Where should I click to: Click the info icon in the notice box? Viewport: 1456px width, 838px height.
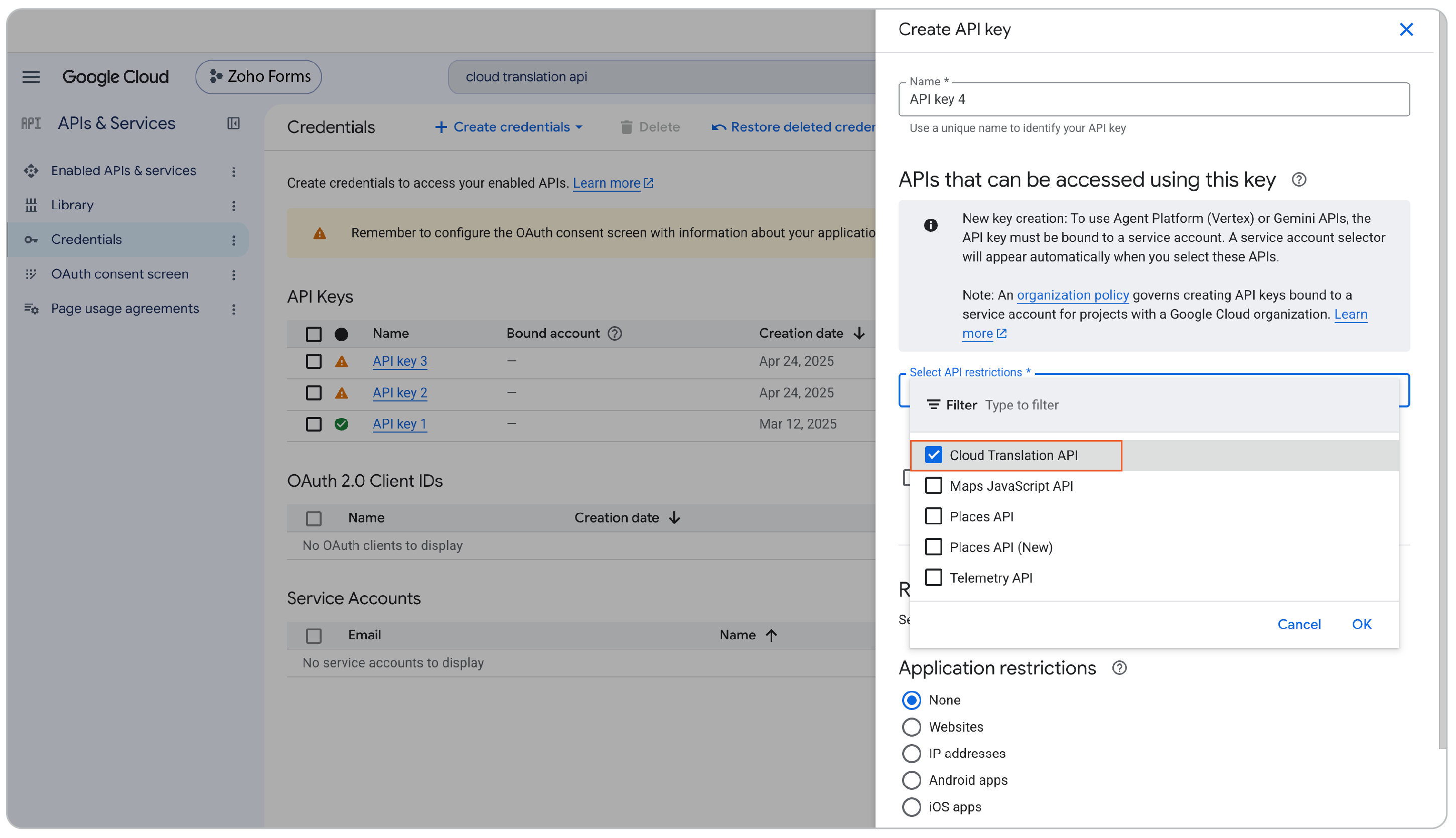(931, 225)
